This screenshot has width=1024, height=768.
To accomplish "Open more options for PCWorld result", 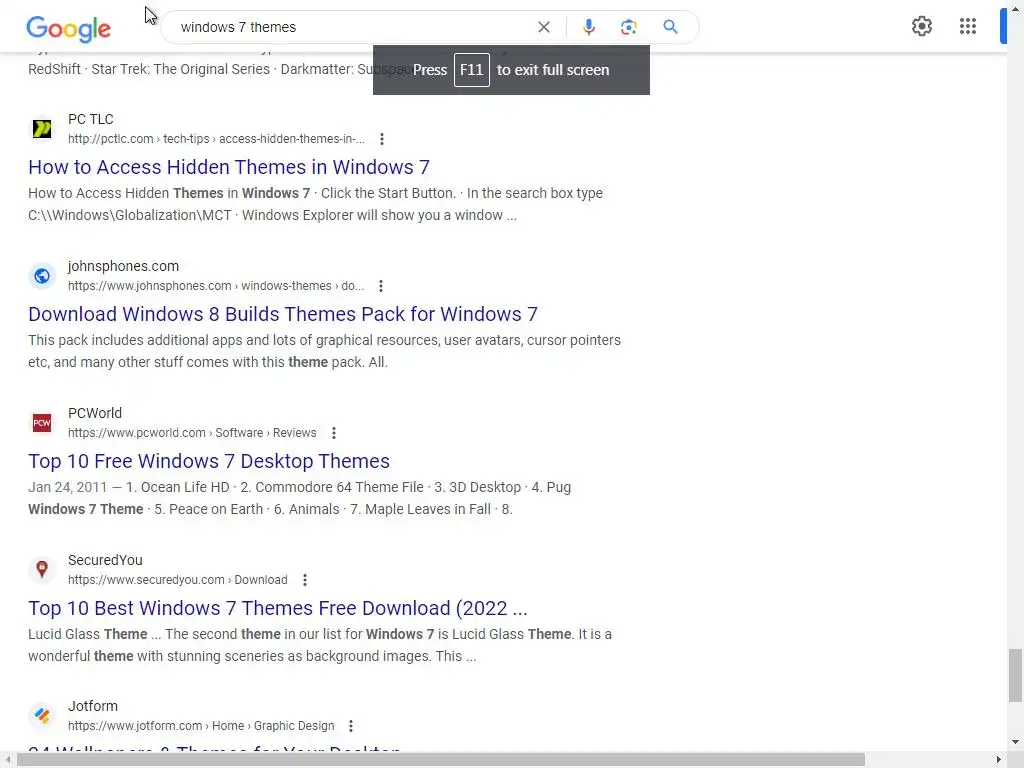I will [x=334, y=433].
